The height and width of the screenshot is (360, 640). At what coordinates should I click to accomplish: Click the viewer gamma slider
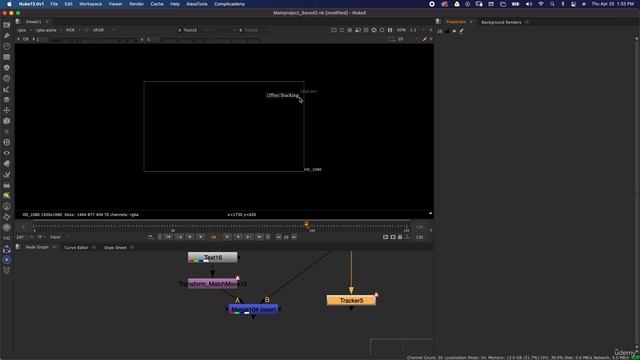coord(210,40)
